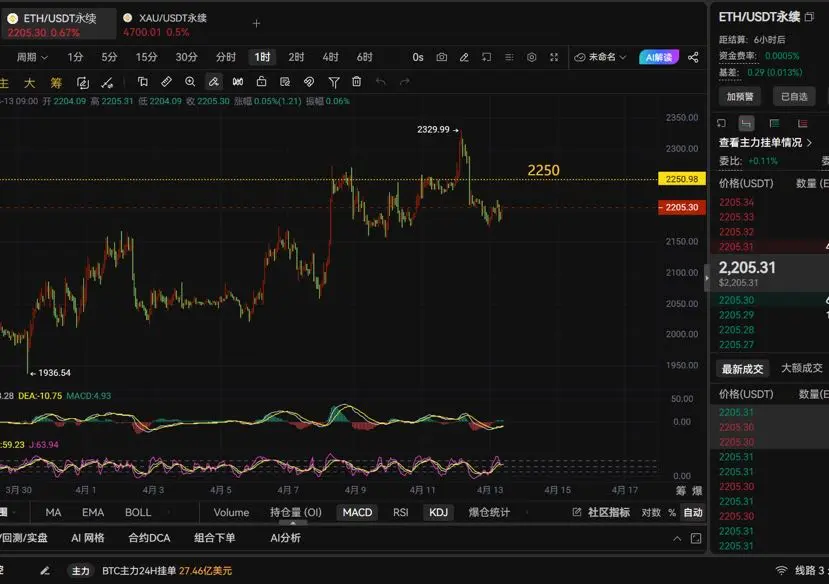This screenshot has height=584, width=829.
Task: Click the magnifier zoom-in tool
Action: (x=190, y=81)
